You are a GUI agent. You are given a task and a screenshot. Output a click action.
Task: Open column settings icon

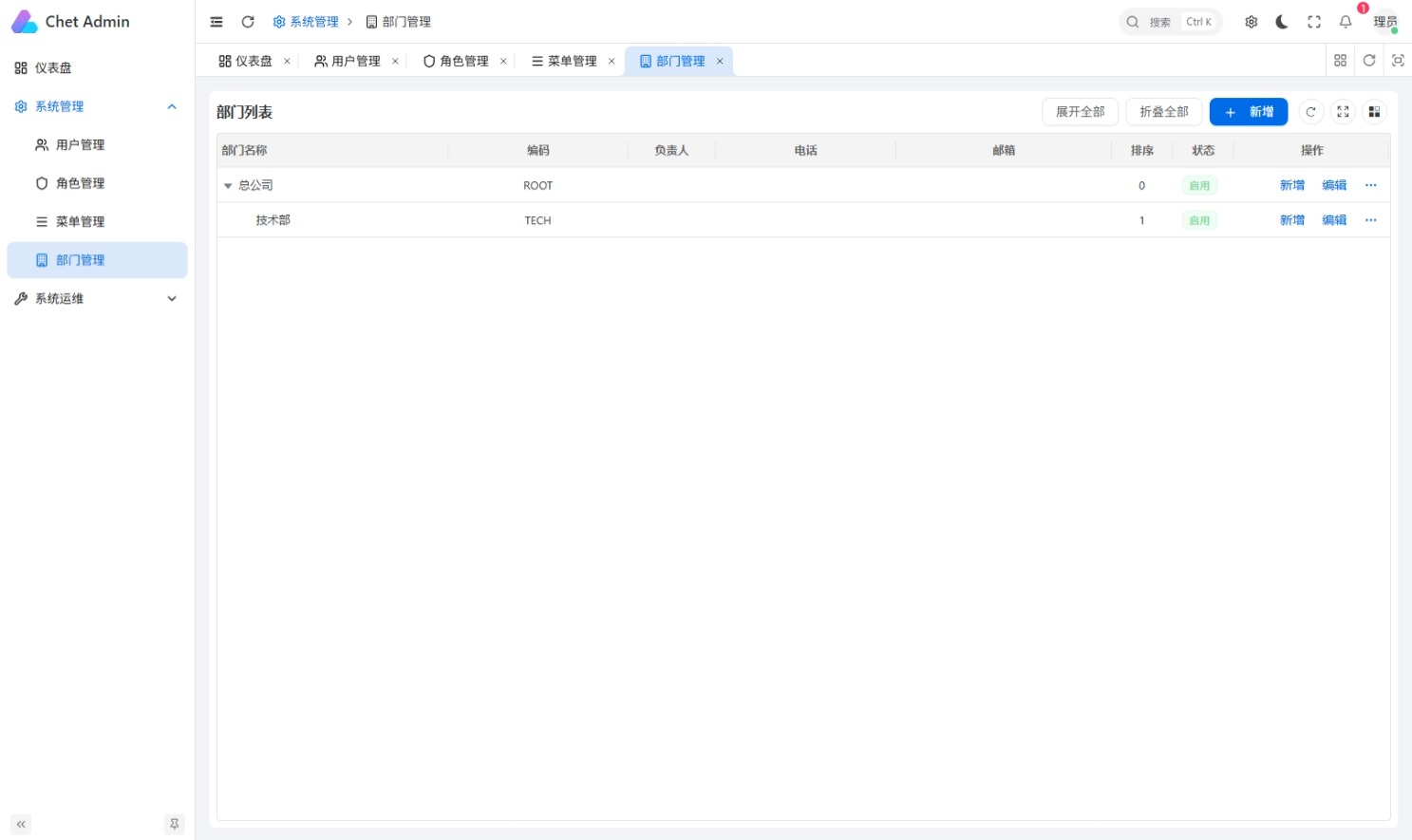[1374, 112]
